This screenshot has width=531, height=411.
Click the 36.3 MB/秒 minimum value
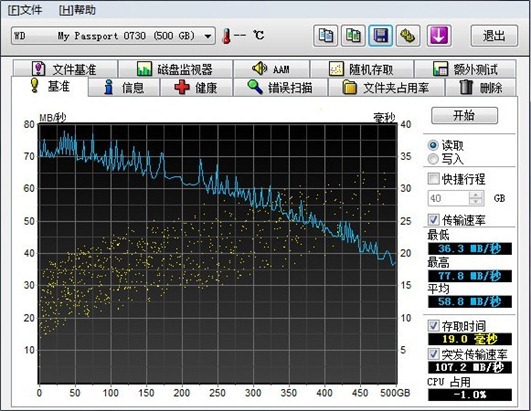click(470, 248)
